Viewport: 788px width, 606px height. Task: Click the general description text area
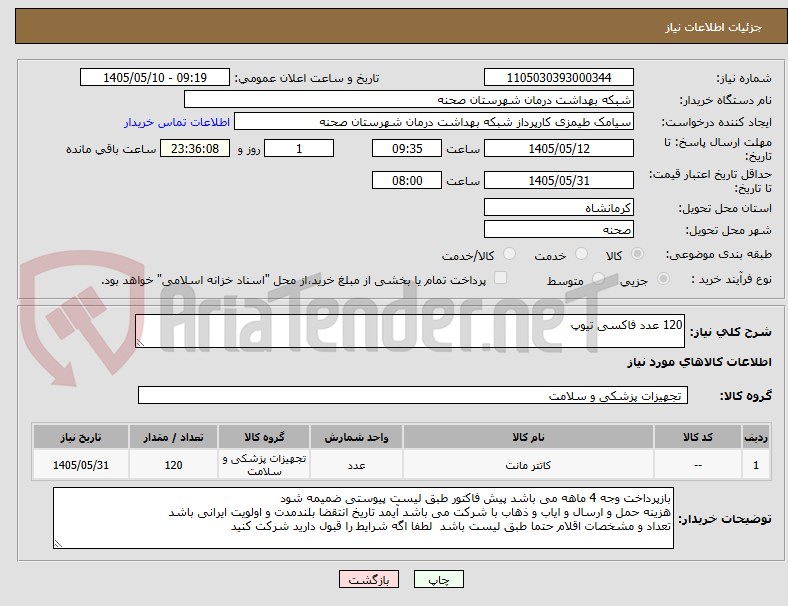coord(410,331)
